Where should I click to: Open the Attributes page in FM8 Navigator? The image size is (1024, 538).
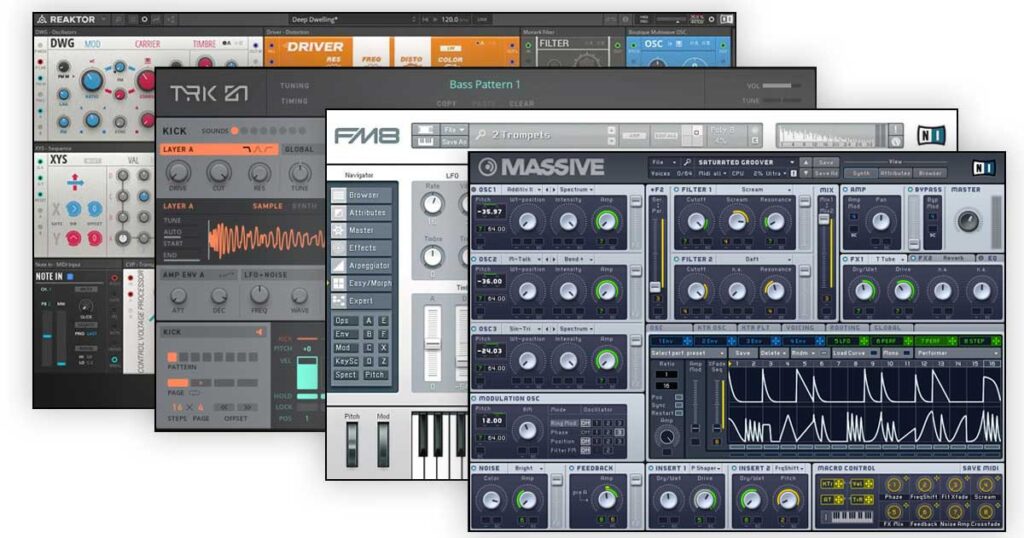[x=361, y=212]
